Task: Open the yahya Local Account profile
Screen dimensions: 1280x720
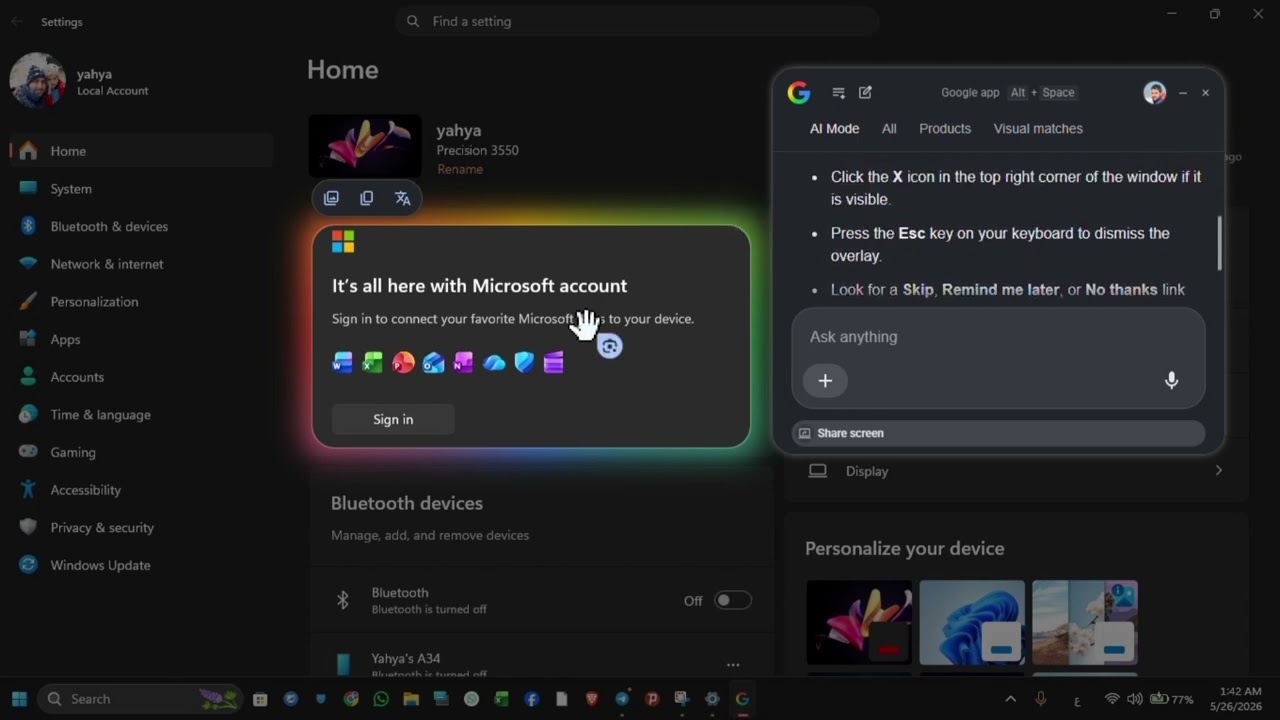Action: click(x=80, y=81)
